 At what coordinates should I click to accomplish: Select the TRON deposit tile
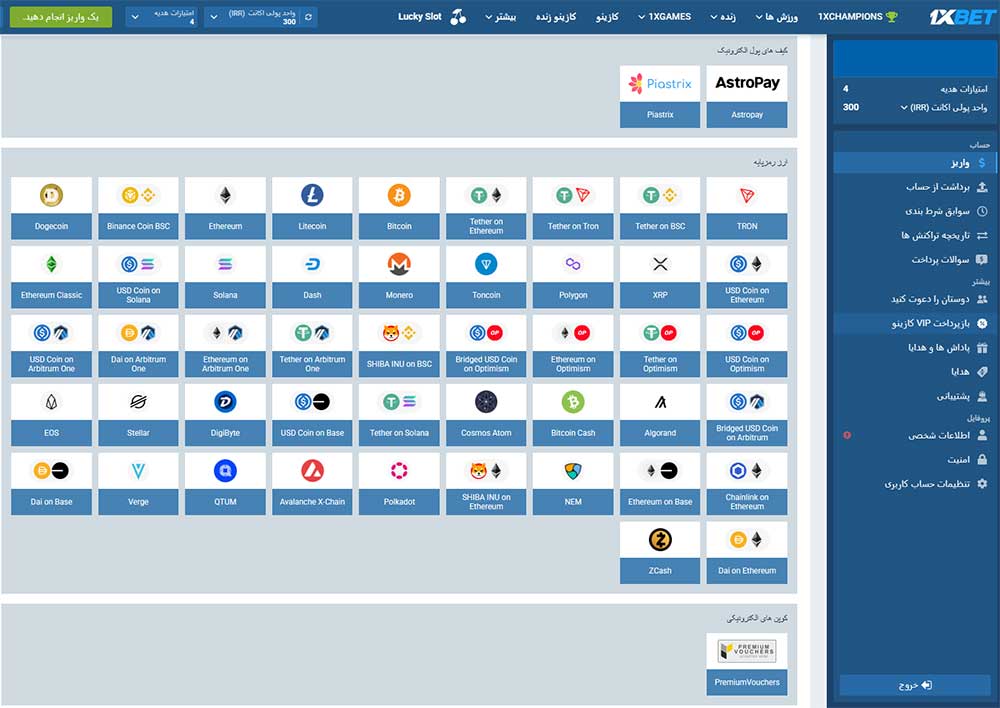747,208
